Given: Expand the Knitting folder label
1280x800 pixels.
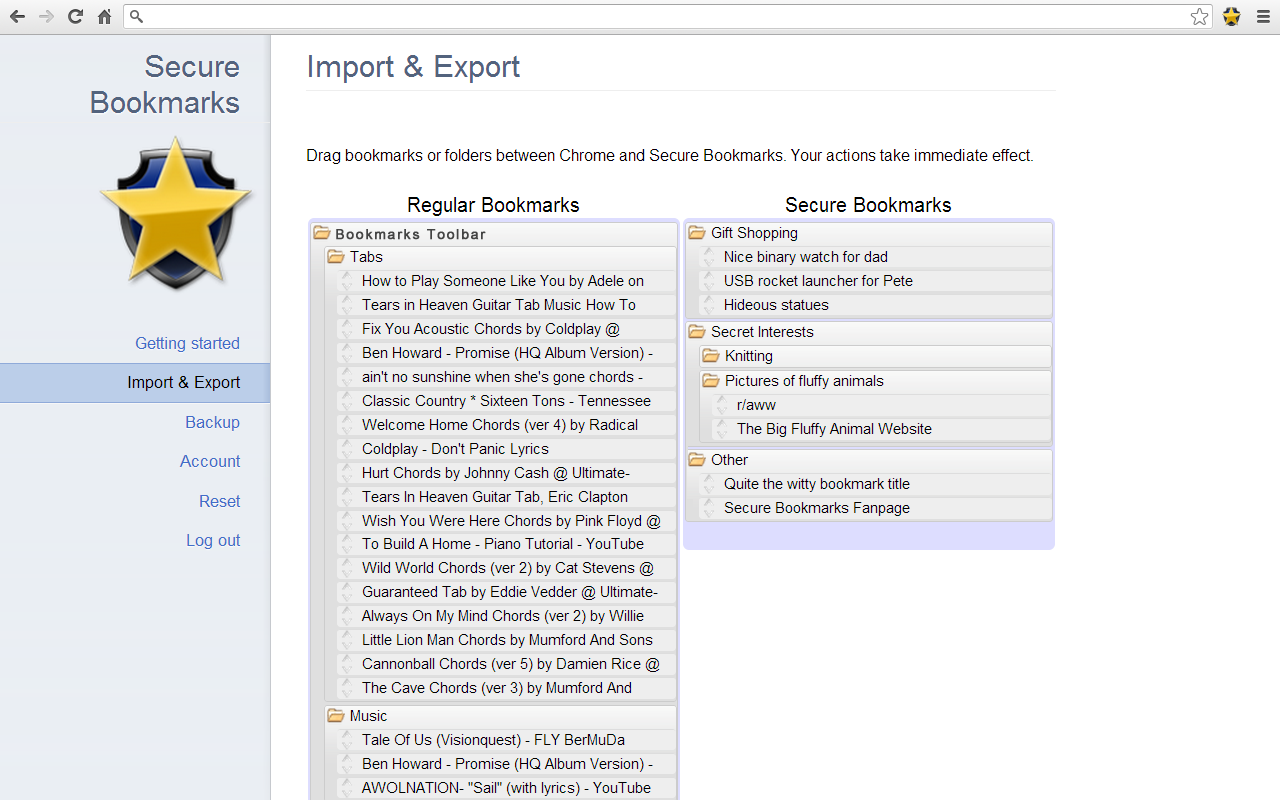Looking at the screenshot, I should (x=749, y=356).
